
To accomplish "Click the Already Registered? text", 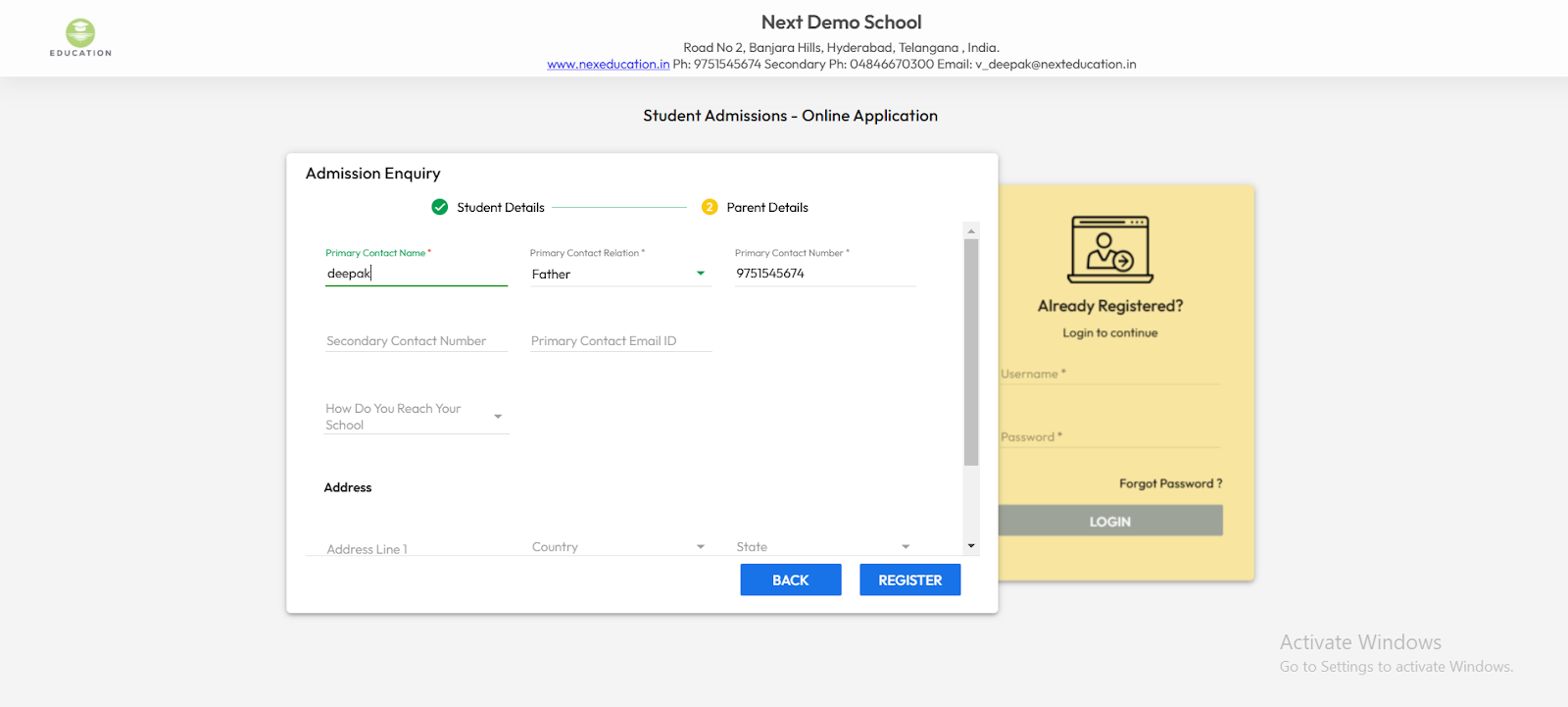I will coord(1110,306).
